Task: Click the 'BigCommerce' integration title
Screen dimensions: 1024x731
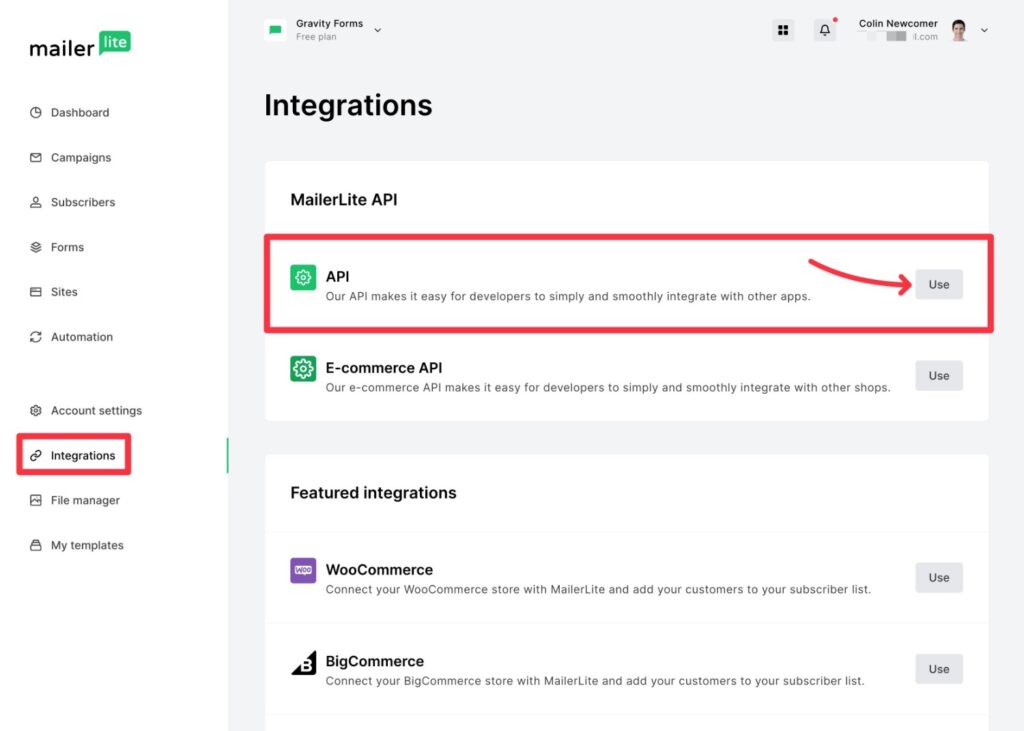Action: pyautogui.click(x=374, y=661)
